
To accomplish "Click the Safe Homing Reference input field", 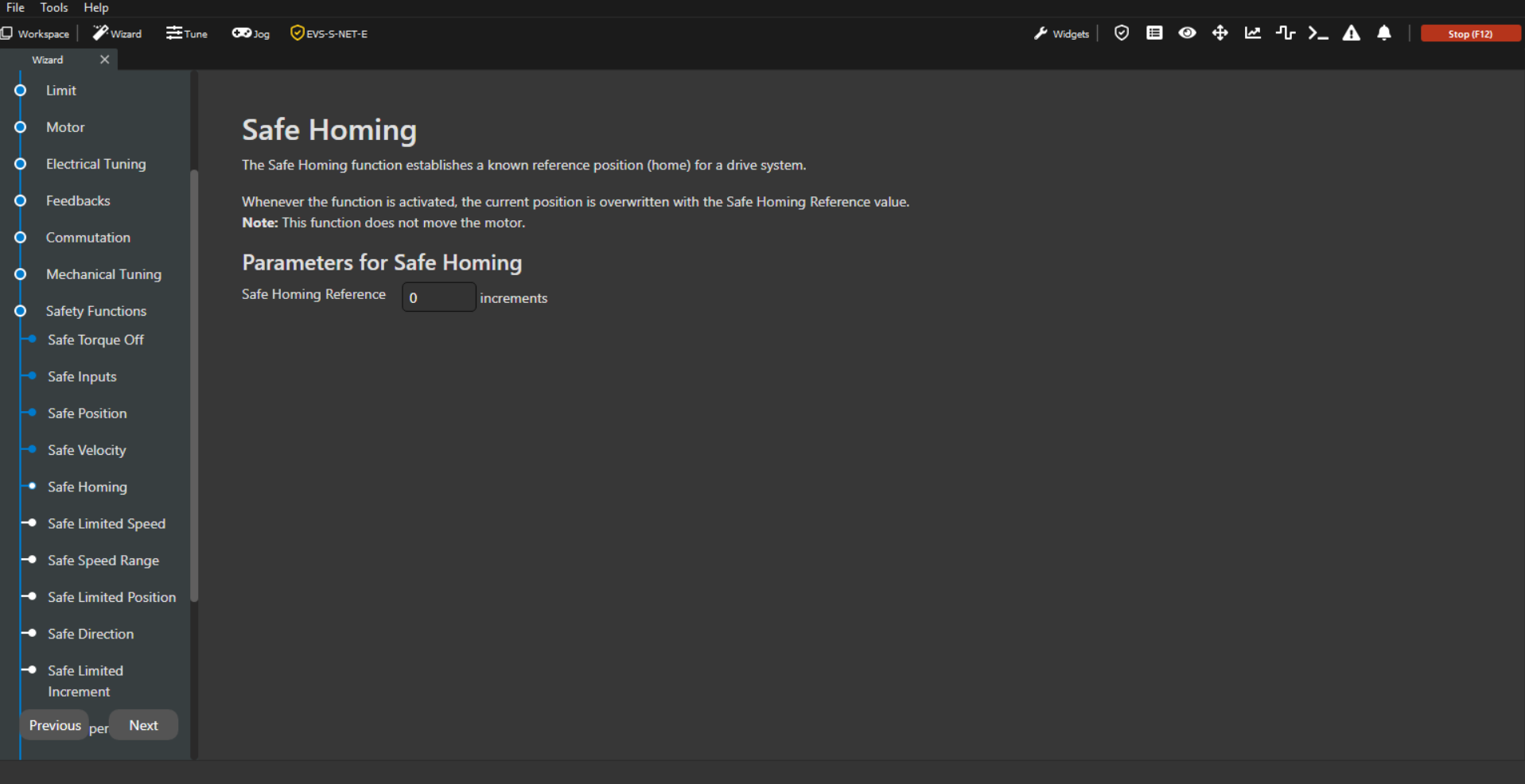I will tap(438, 297).
